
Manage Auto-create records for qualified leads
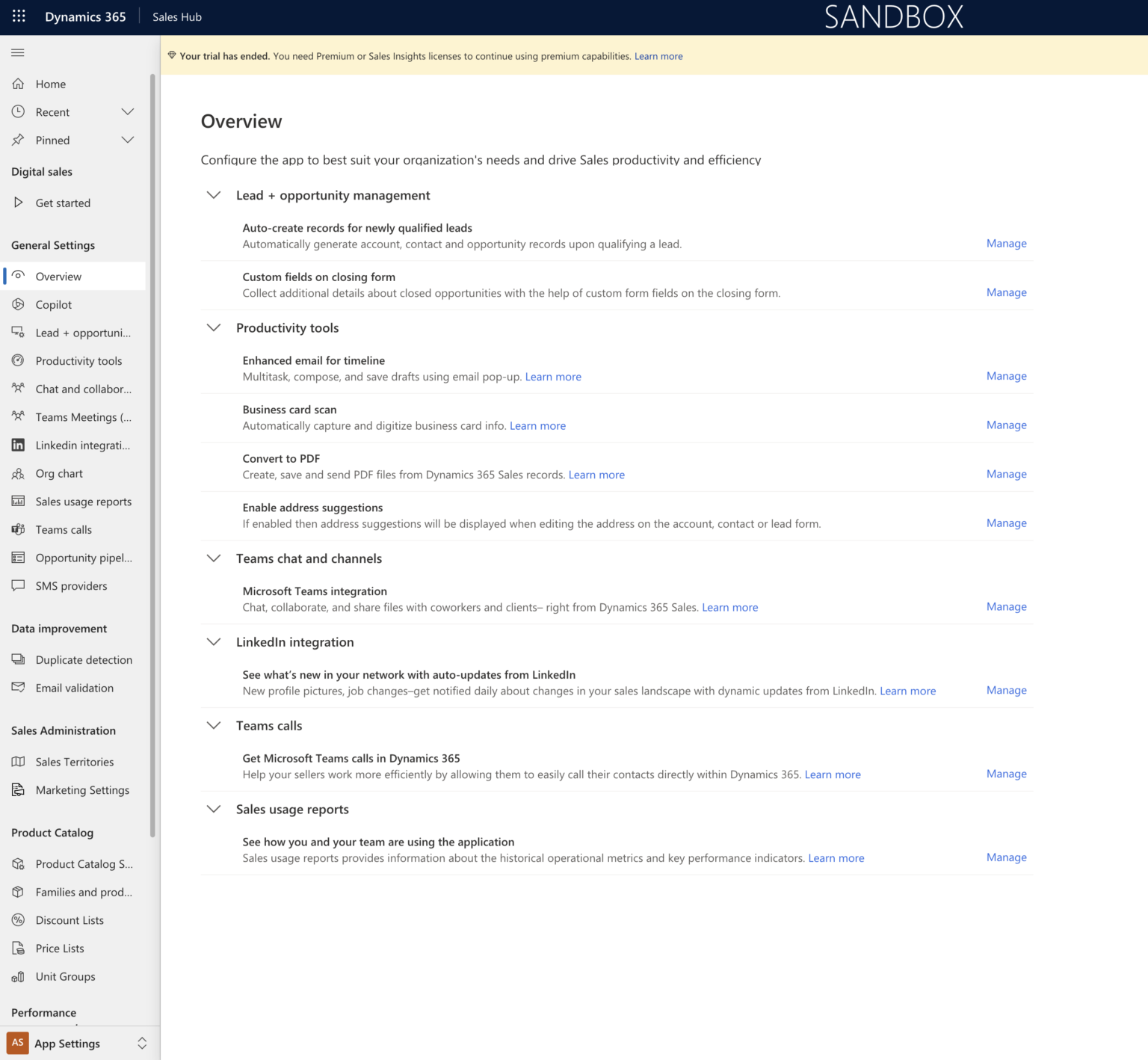point(1006,243)
